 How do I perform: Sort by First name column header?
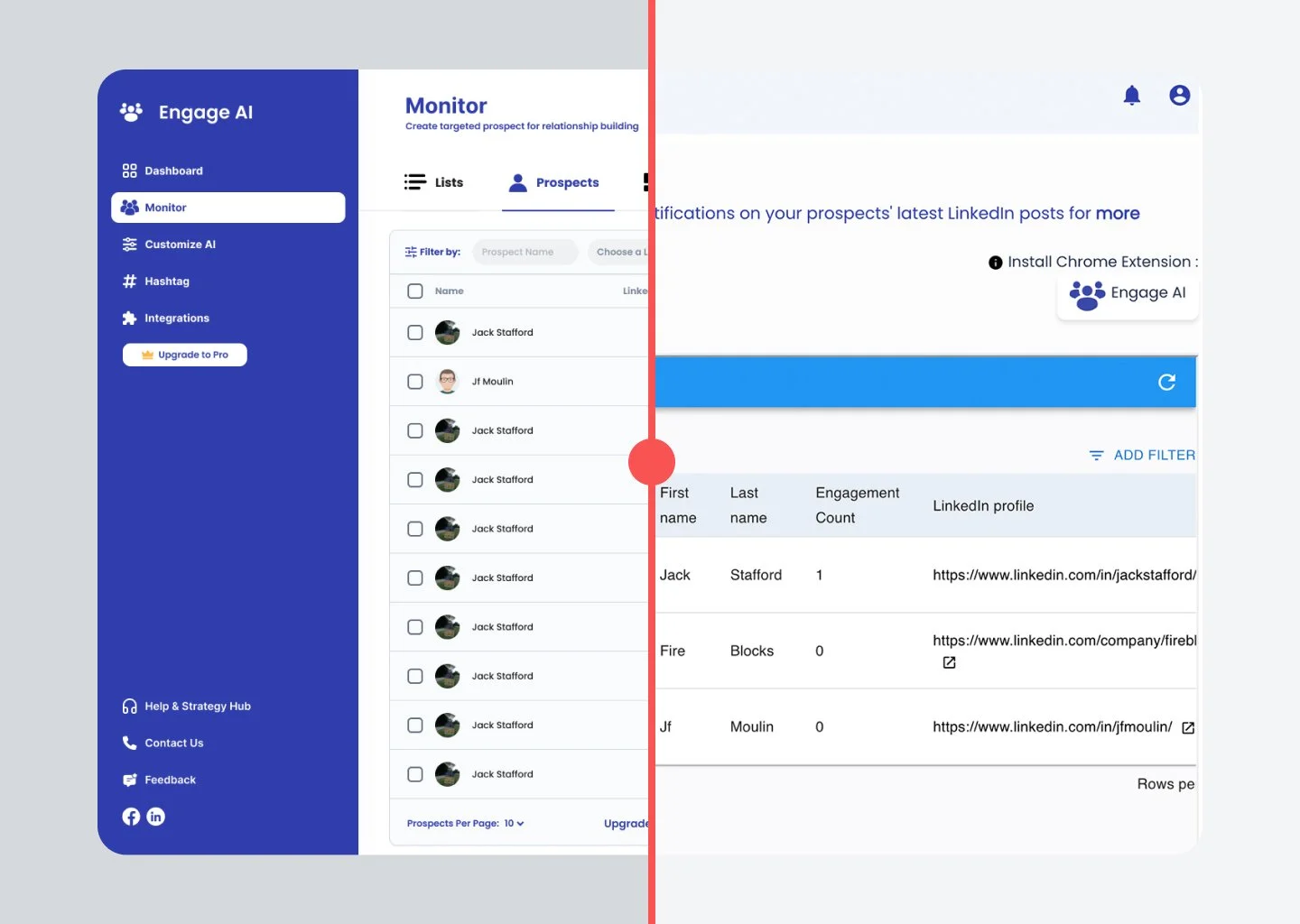[x=678, y=505]
